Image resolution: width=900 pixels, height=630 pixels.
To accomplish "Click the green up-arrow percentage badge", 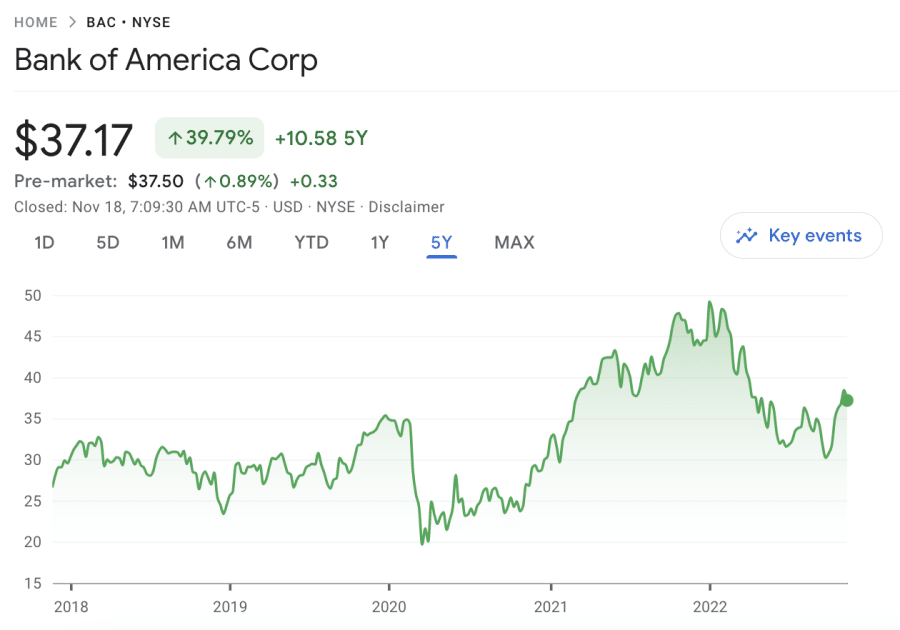I will [x=209, y=138].
